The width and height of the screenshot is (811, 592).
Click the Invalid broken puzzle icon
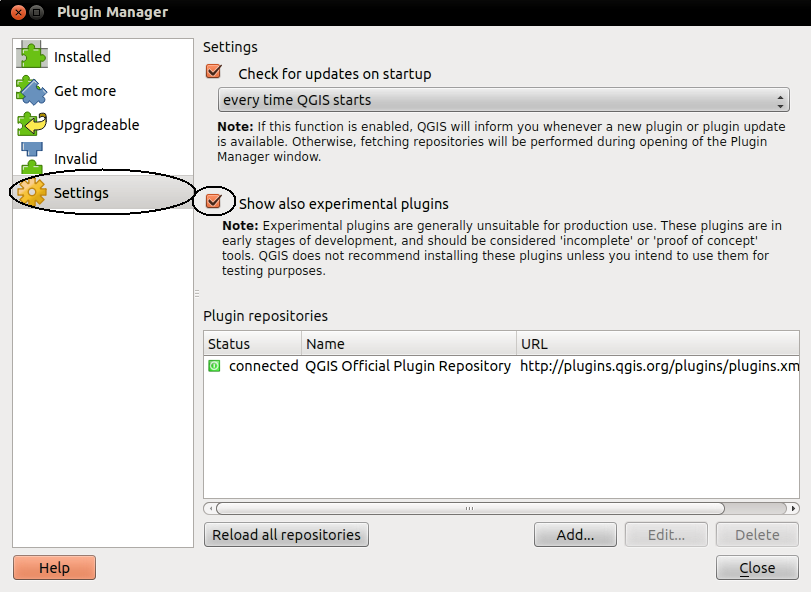tap(32, 158)
